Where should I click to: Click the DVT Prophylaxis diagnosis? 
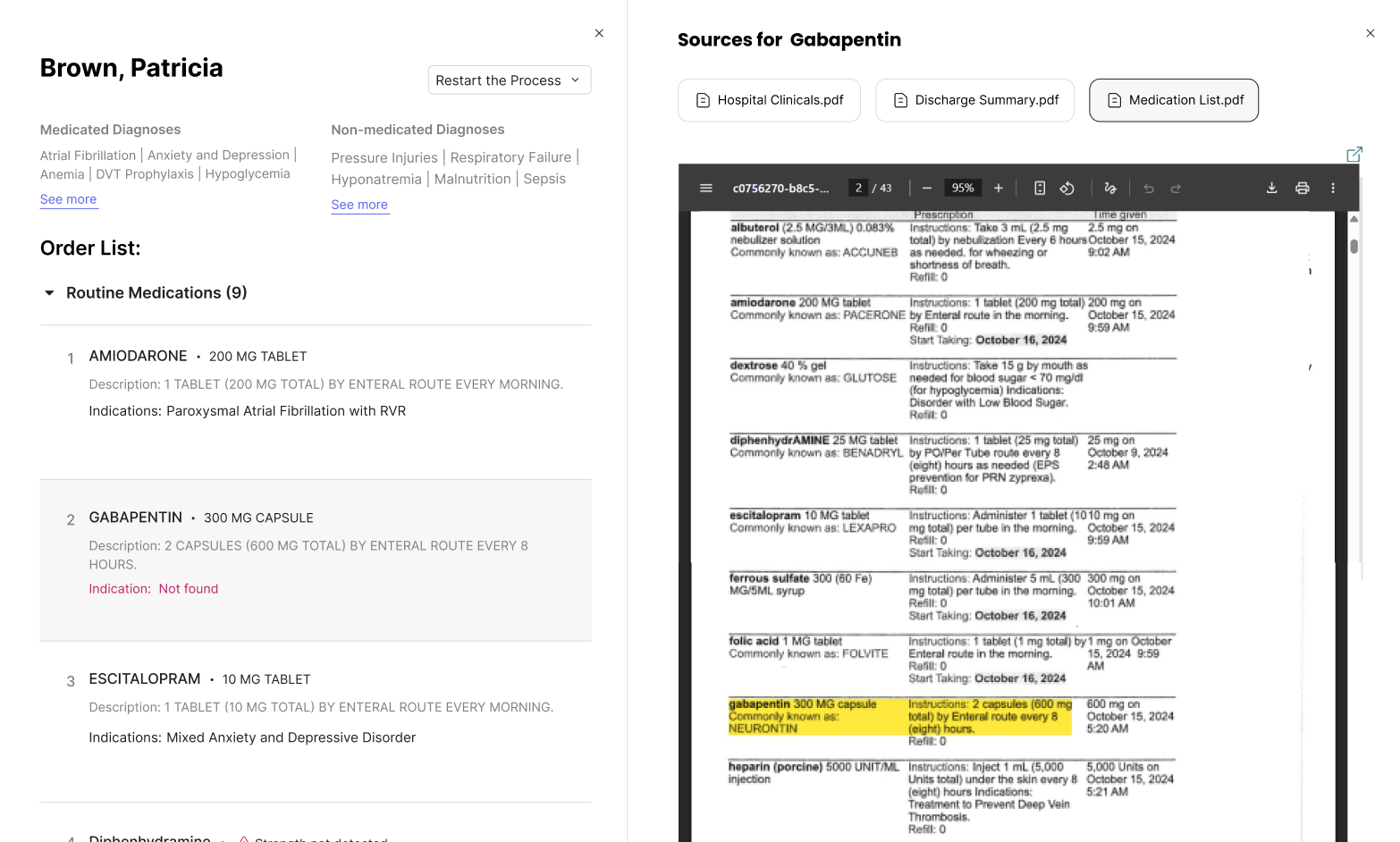[x=145, y=174]
